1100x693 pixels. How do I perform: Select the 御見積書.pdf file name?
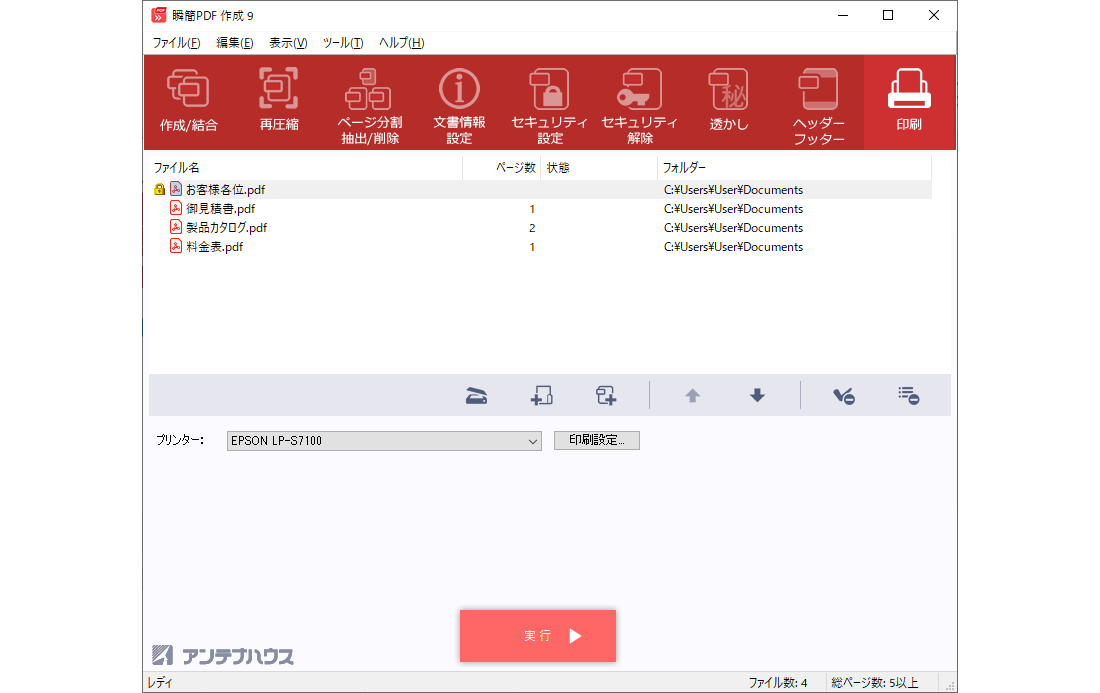point(220,208)
